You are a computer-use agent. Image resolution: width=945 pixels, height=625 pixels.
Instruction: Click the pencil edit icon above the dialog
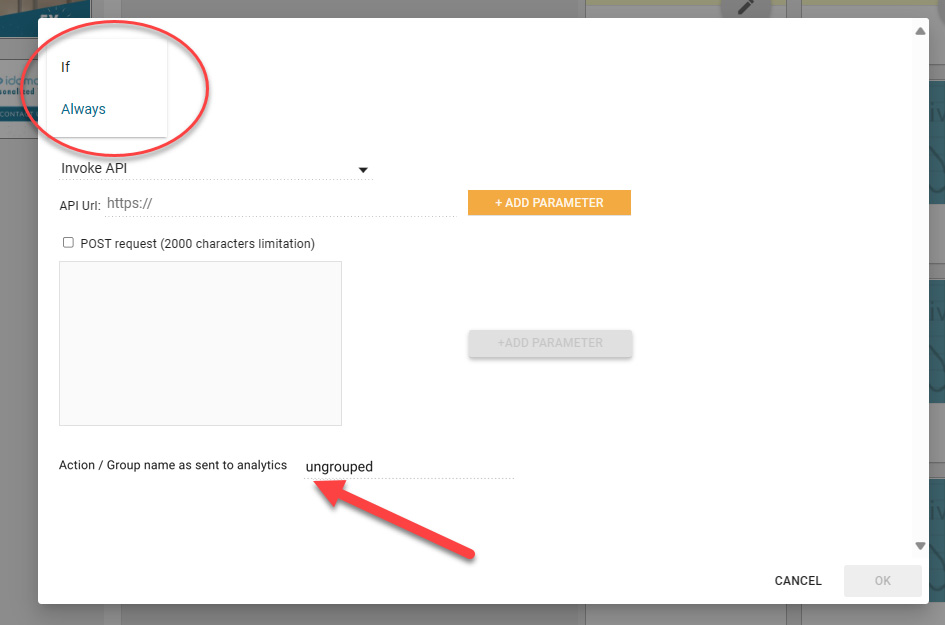[x=745, y=7]
